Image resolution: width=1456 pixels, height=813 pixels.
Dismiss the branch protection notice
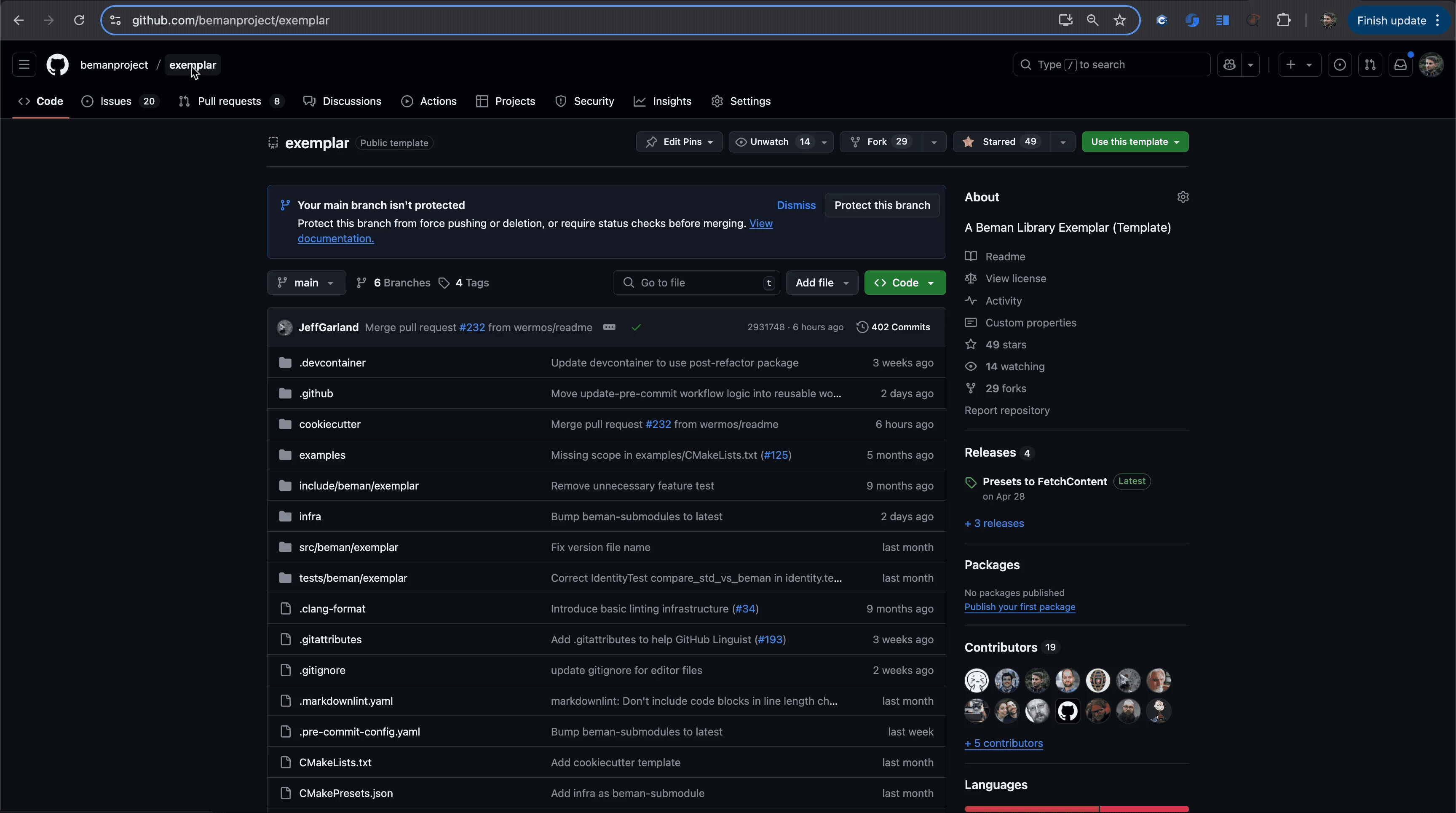coord(796,205)
